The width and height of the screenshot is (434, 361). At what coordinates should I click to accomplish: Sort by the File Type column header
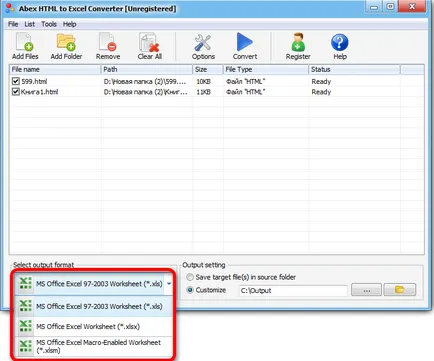[266, 69]
